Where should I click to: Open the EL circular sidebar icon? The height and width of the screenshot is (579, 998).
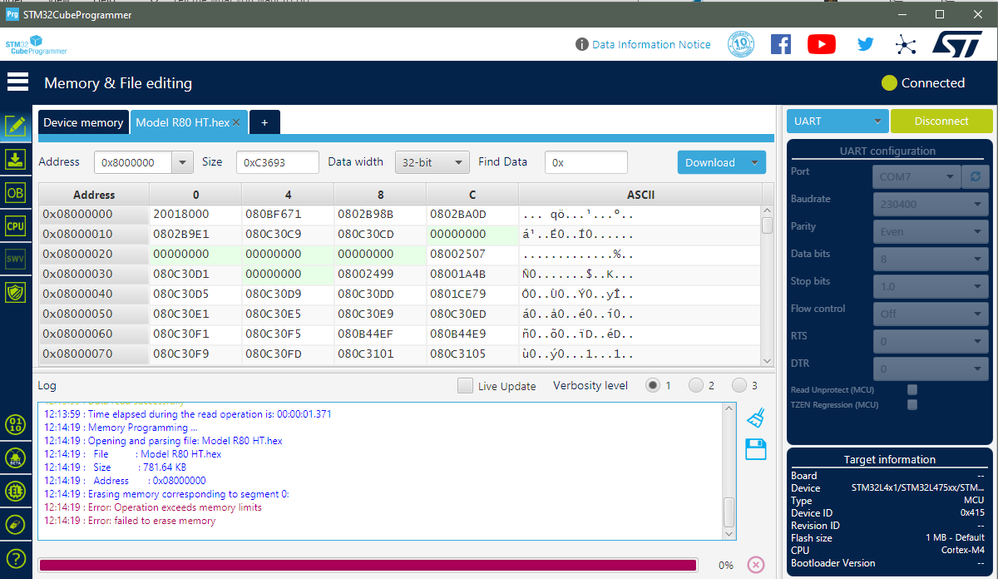coord(15,491)
